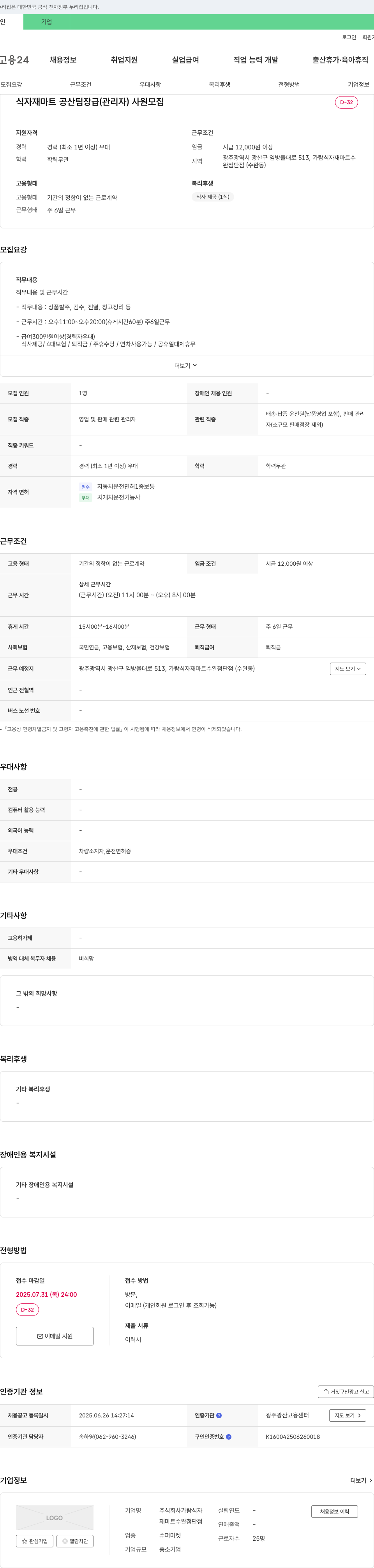Apply using the 이메일 지원 button
The image size is (374, 1568).
click(x=55, y=1335)
